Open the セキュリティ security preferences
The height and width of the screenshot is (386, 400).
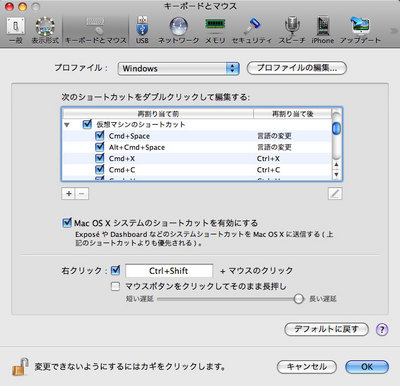(252, 31)
